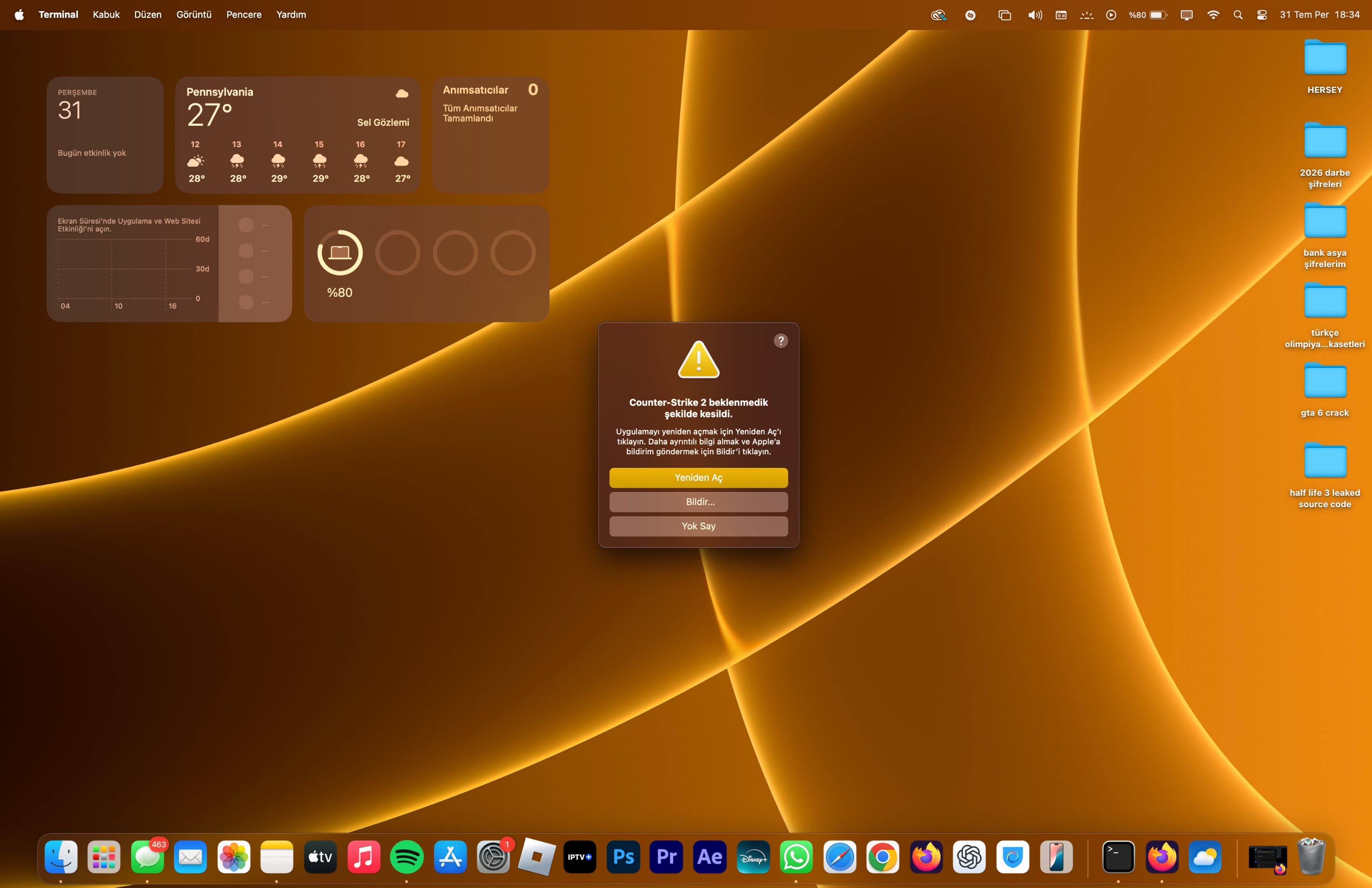This screenshot has width=1372, height=888.
Task: Click the date and time 31 Tem Per 18:34
Action: (x=1319, y=15)
